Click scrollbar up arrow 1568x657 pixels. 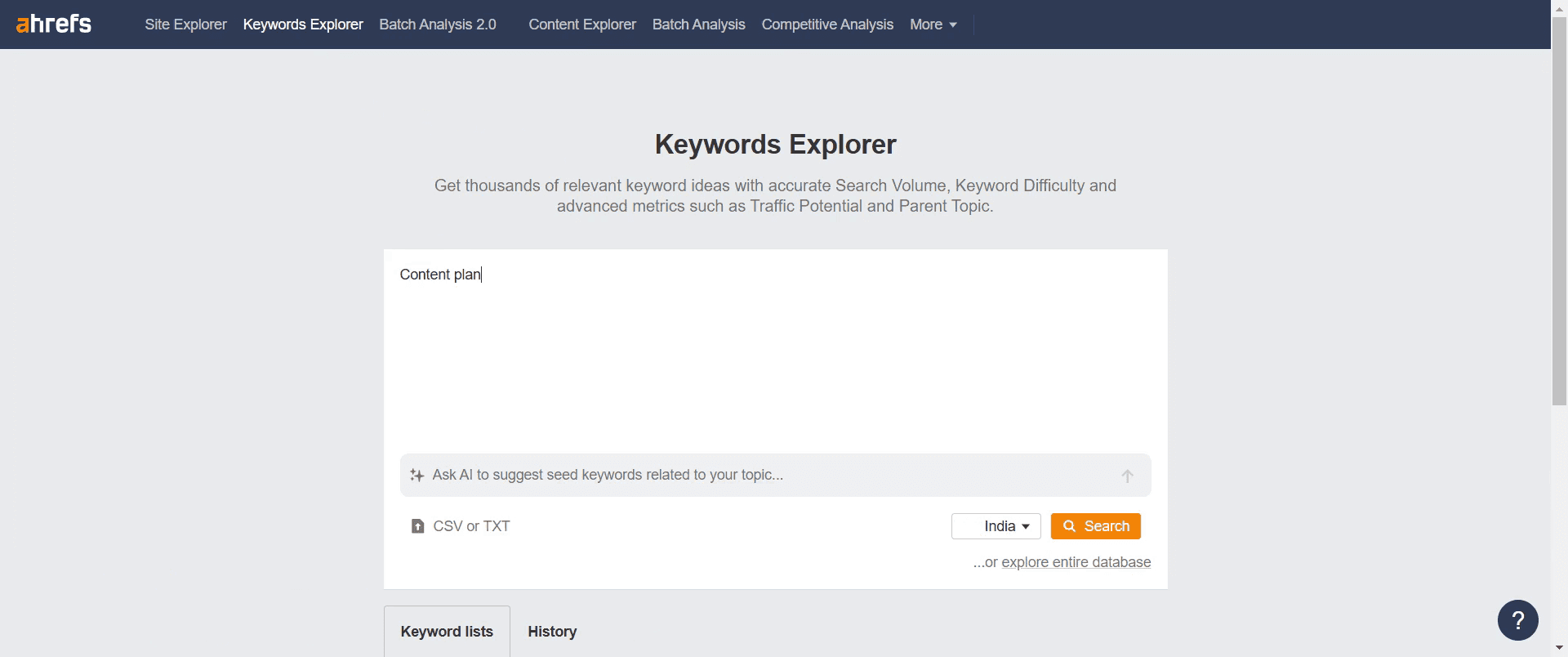1559,7
